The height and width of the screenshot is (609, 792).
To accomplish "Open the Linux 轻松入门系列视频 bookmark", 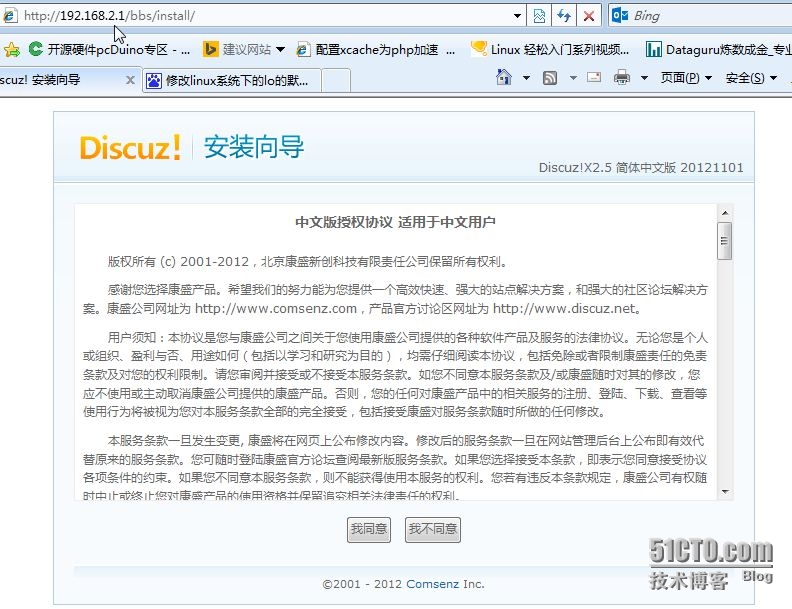I will [x=551, y=49].
